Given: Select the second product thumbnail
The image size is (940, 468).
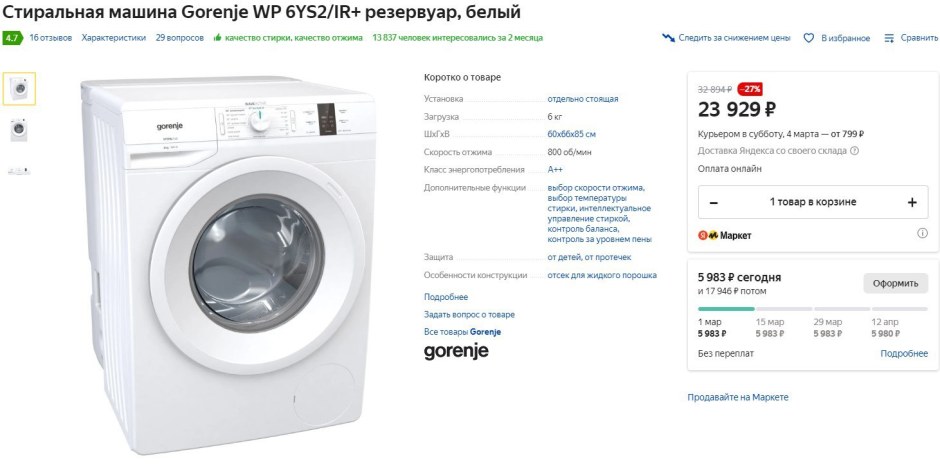Looking at the screenshot, I should point(19,129).
